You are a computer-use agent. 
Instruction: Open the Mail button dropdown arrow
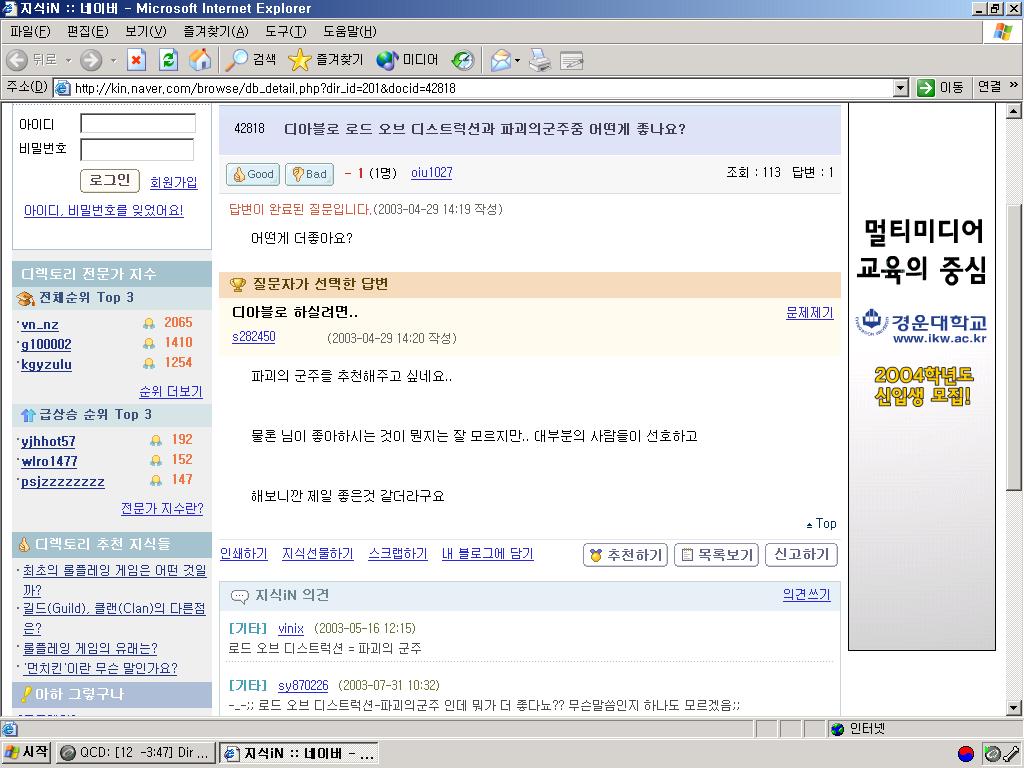point(517,60)
